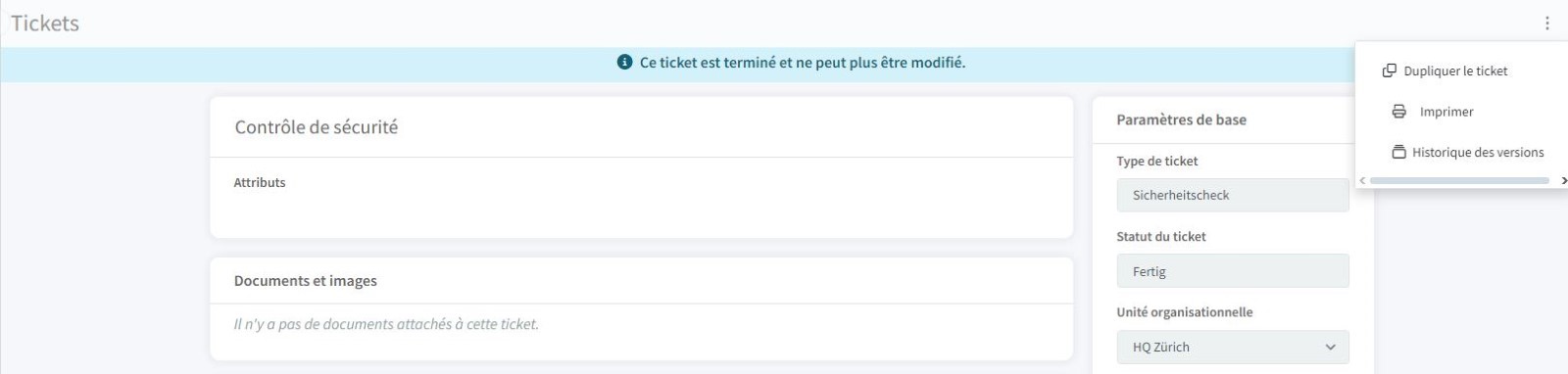Click the "Paramètres de base" panel header
This screenshot has width=1568, height=374.
pyautogui.click(x=1182, y=119)
